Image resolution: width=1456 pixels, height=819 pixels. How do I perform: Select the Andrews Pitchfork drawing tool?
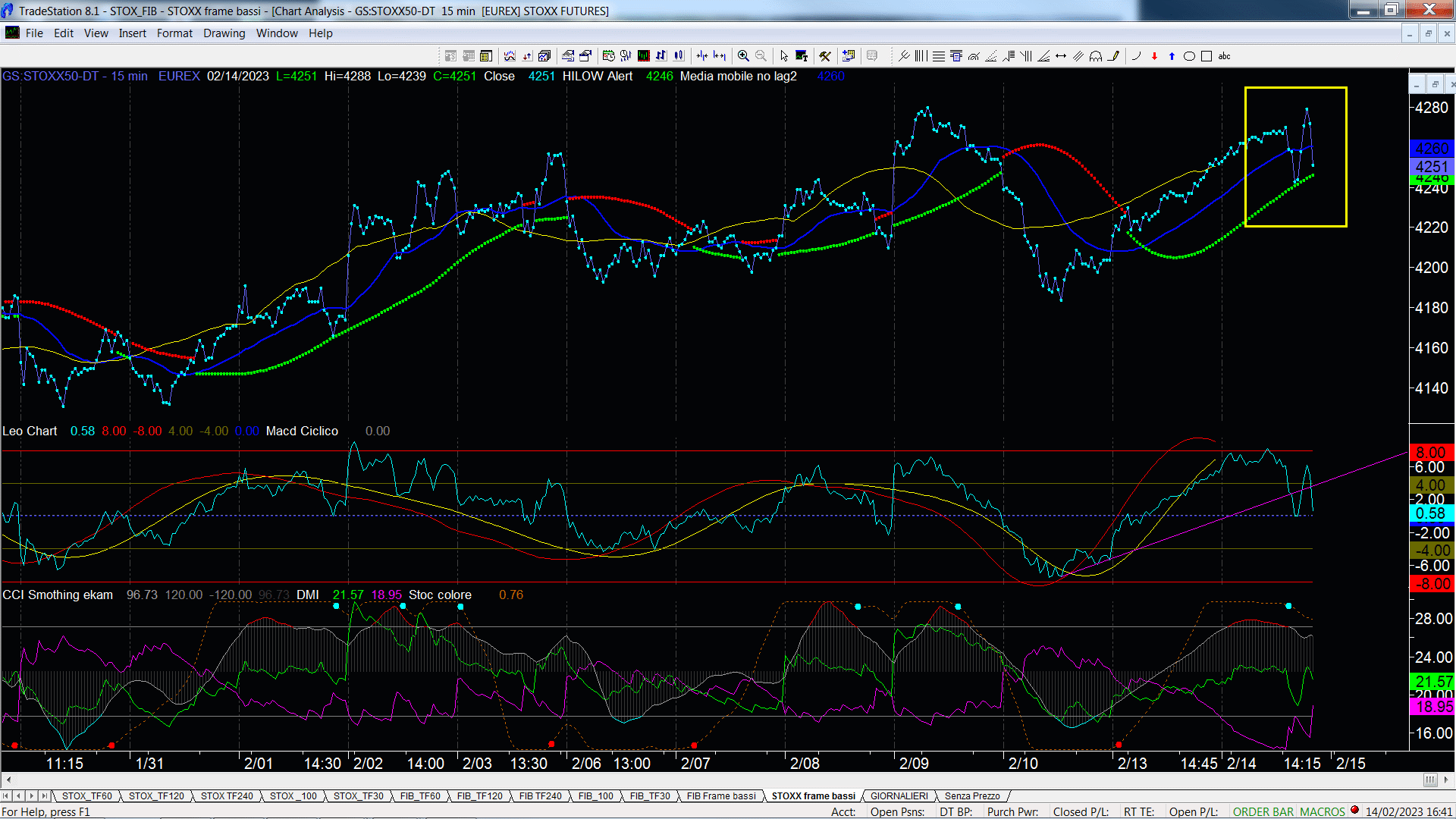coord(904,56)
